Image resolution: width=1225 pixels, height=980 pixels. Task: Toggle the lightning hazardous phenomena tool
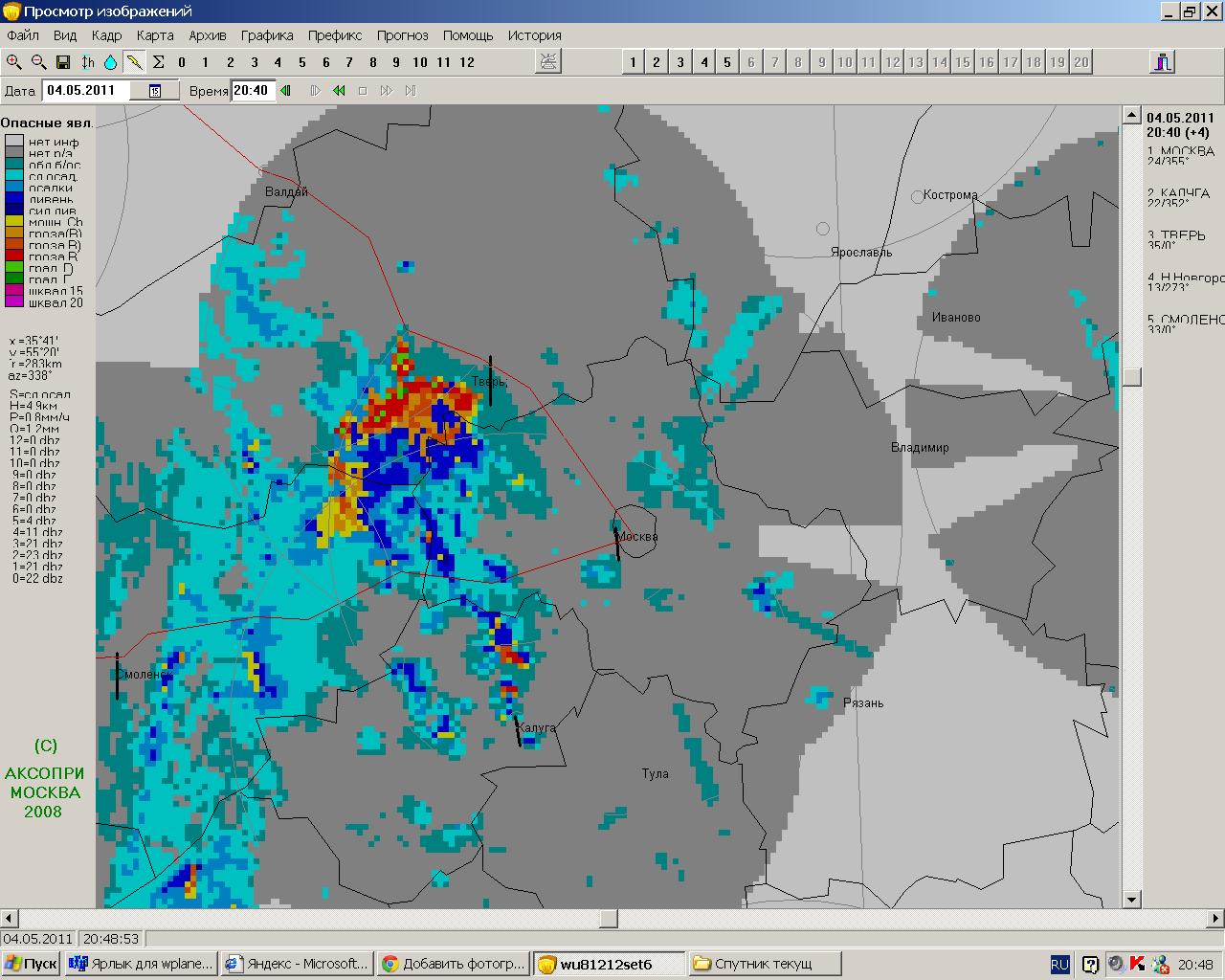coord(135,62)
